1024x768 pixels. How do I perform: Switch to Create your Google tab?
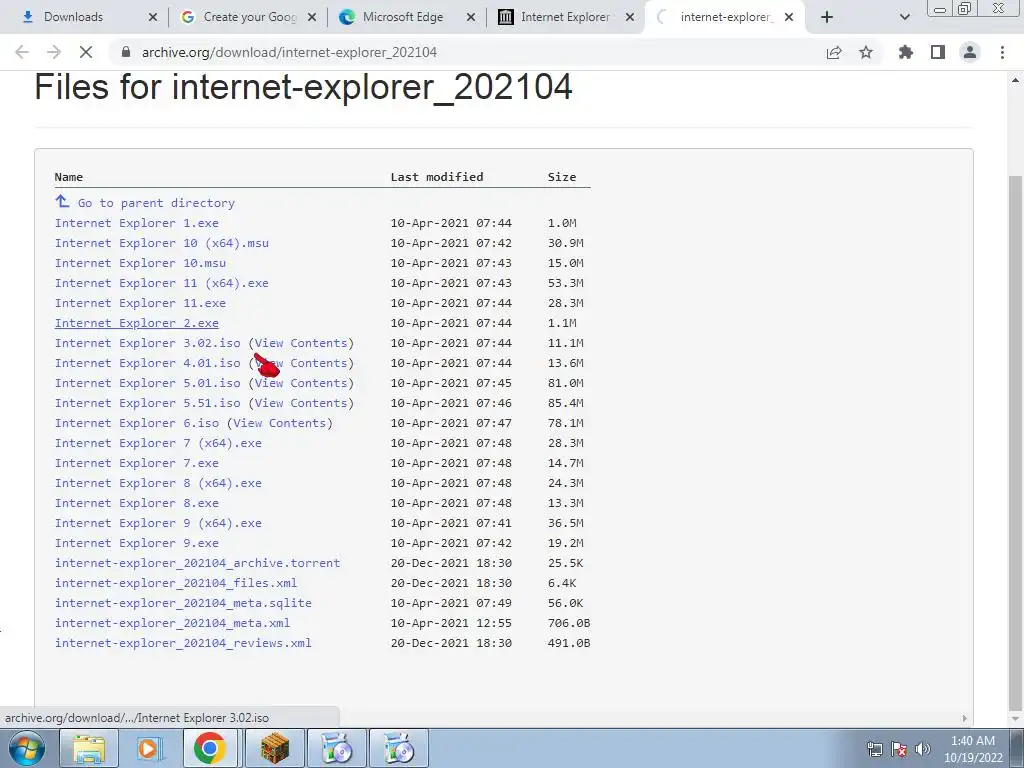(x=248, y=17)
